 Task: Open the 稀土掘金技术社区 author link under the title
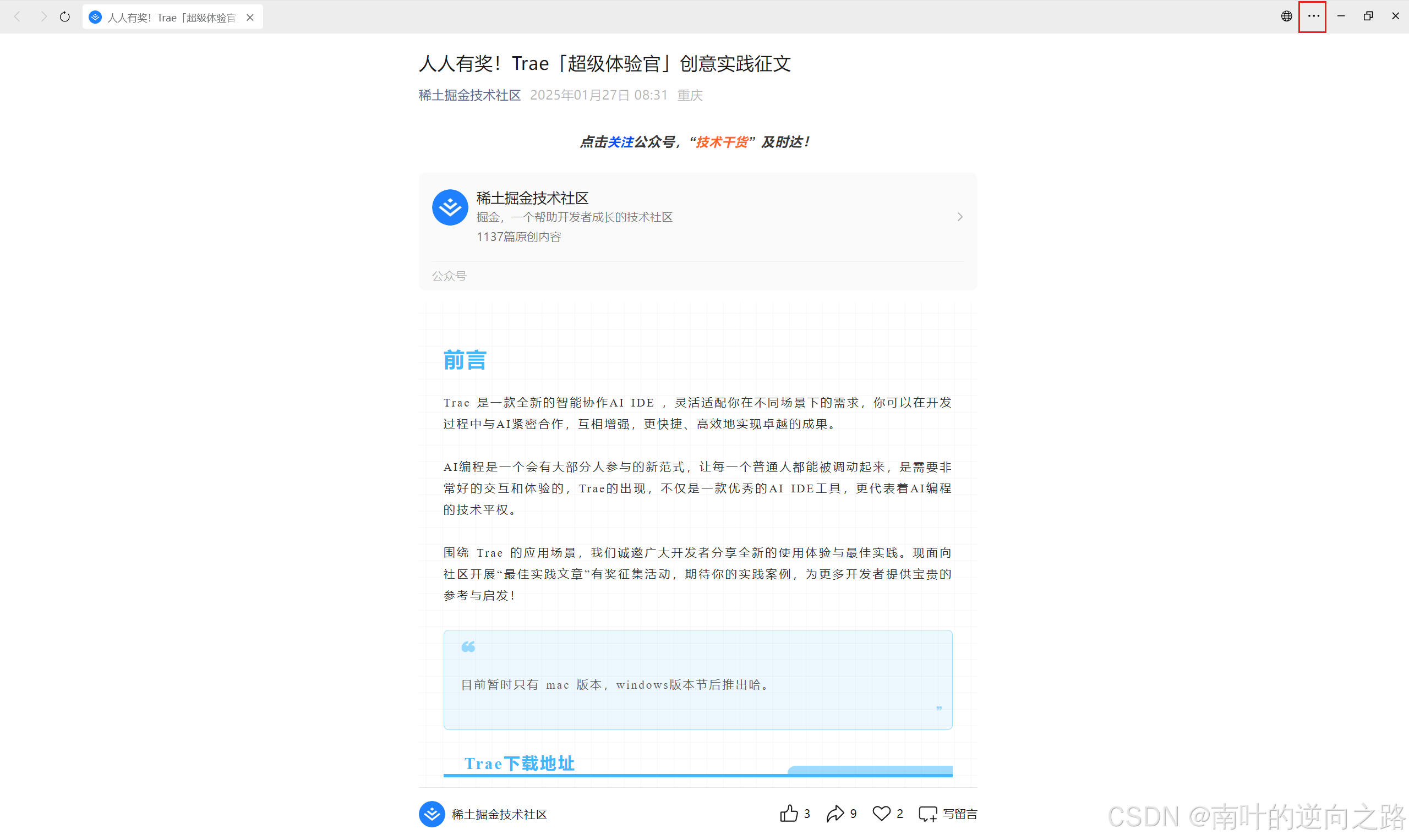tap(468, 95)
